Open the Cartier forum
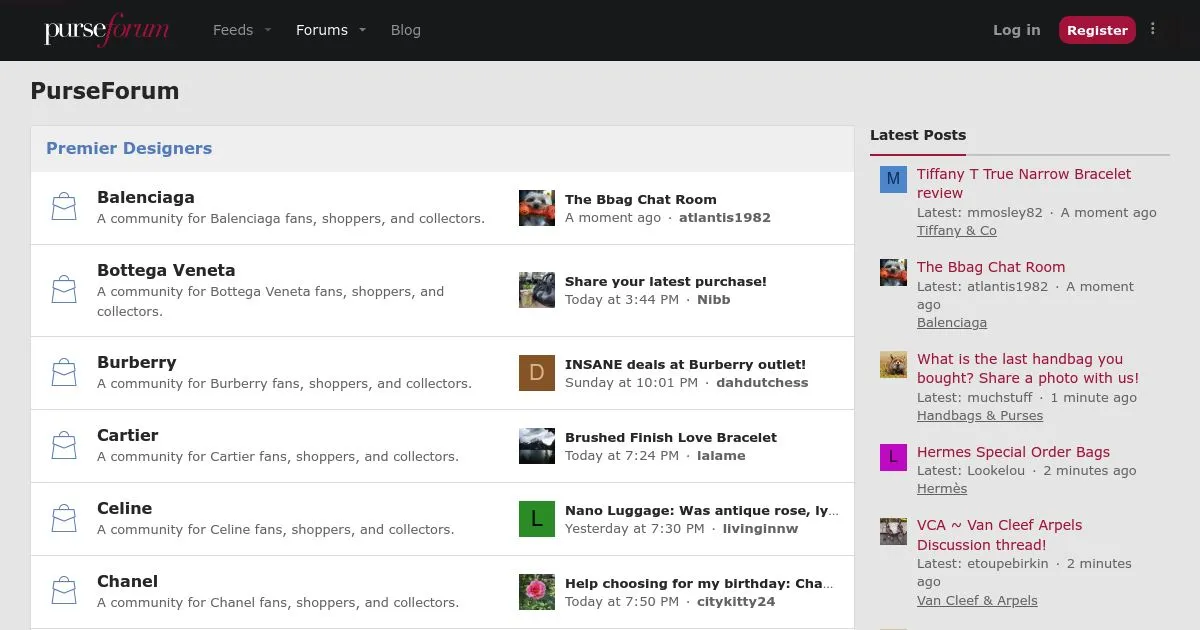 (x=128, y=435)
